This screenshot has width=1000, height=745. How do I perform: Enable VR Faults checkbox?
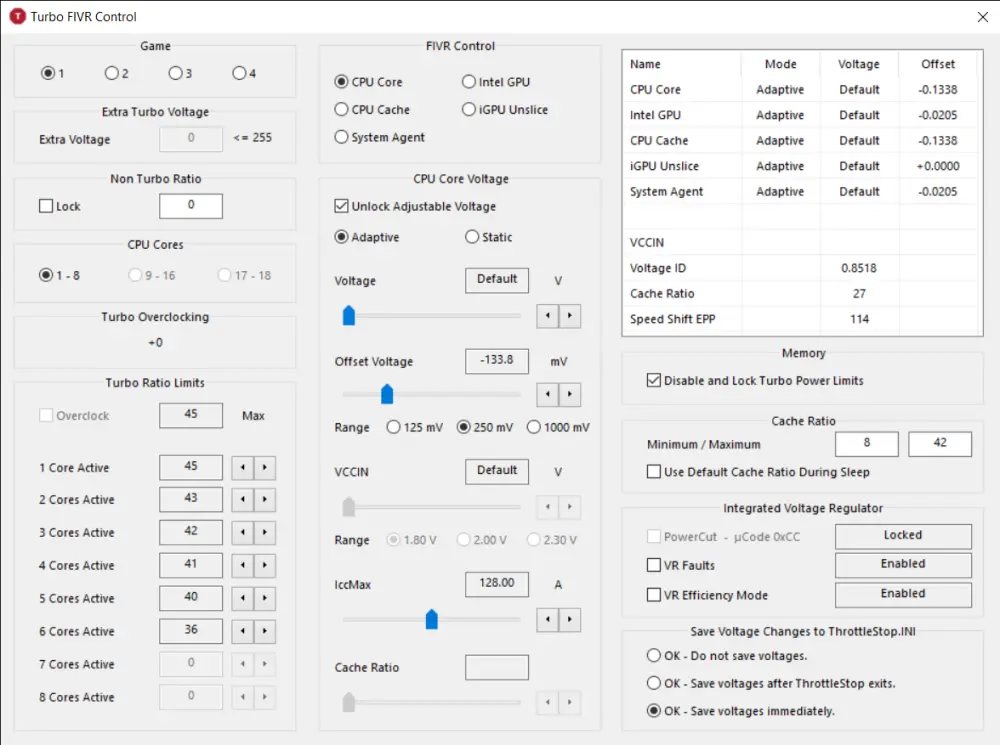[681, 565]
